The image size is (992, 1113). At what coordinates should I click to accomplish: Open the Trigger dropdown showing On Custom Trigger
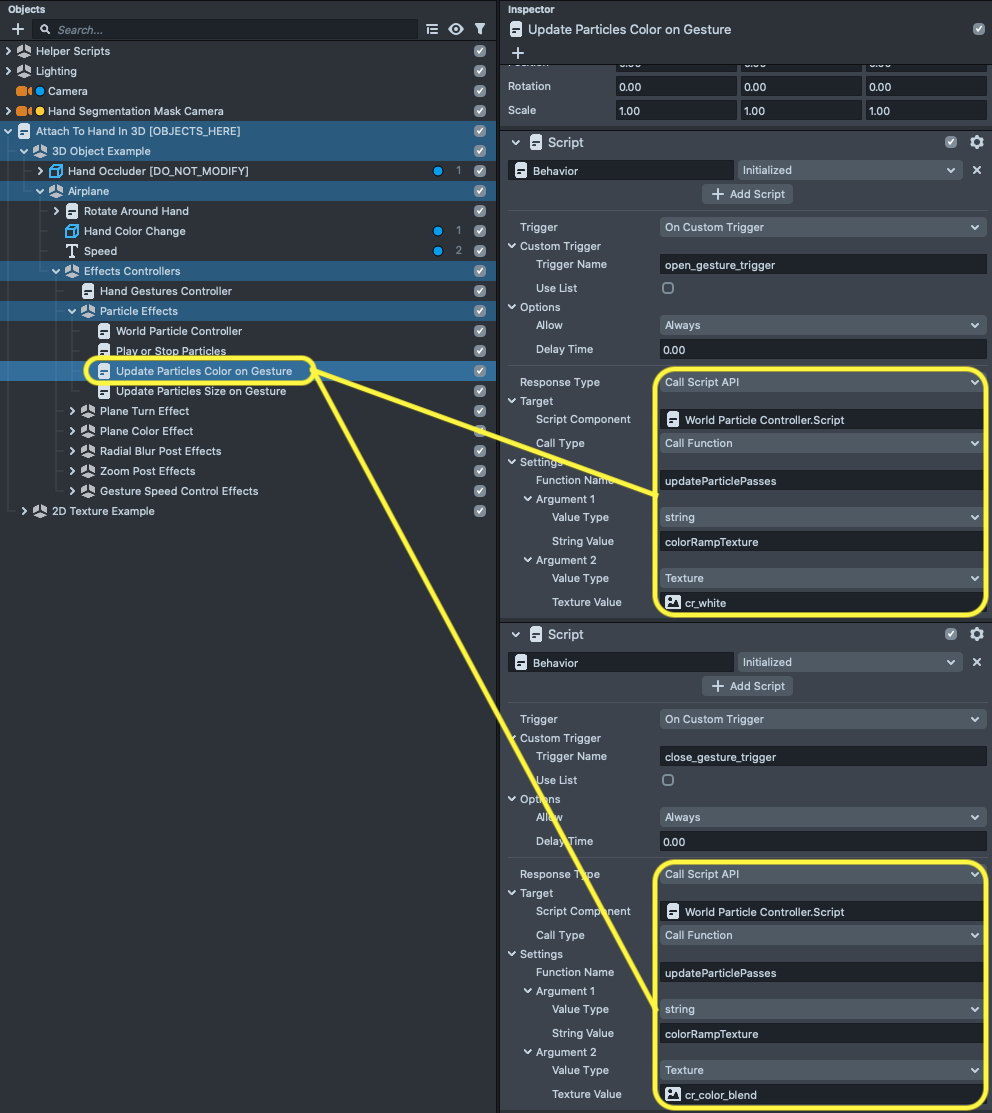coord(823,227)
